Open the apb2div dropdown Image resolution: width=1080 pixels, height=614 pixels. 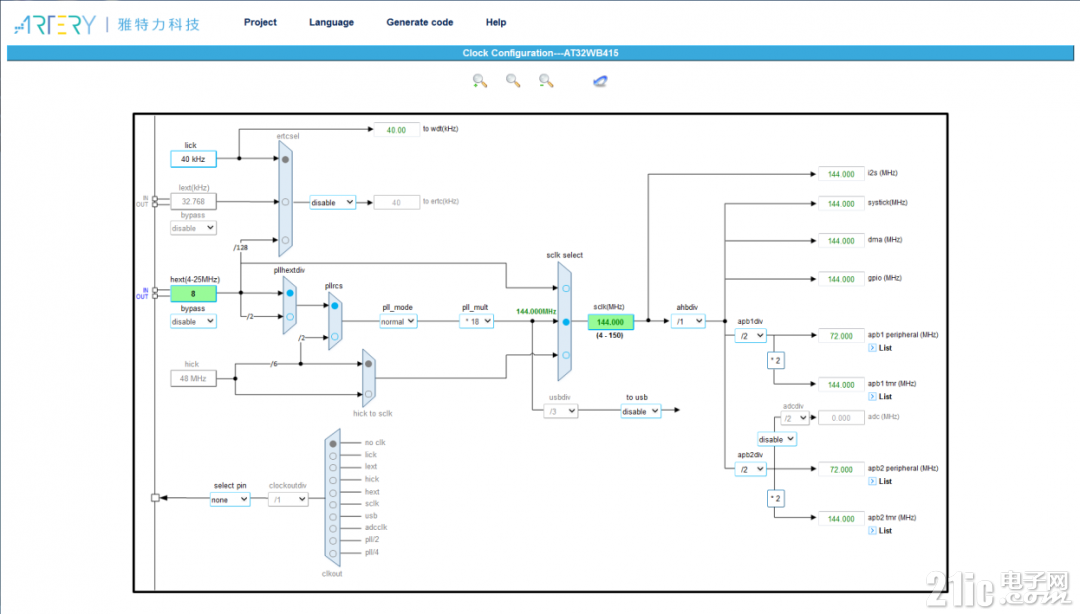point(750,470)
